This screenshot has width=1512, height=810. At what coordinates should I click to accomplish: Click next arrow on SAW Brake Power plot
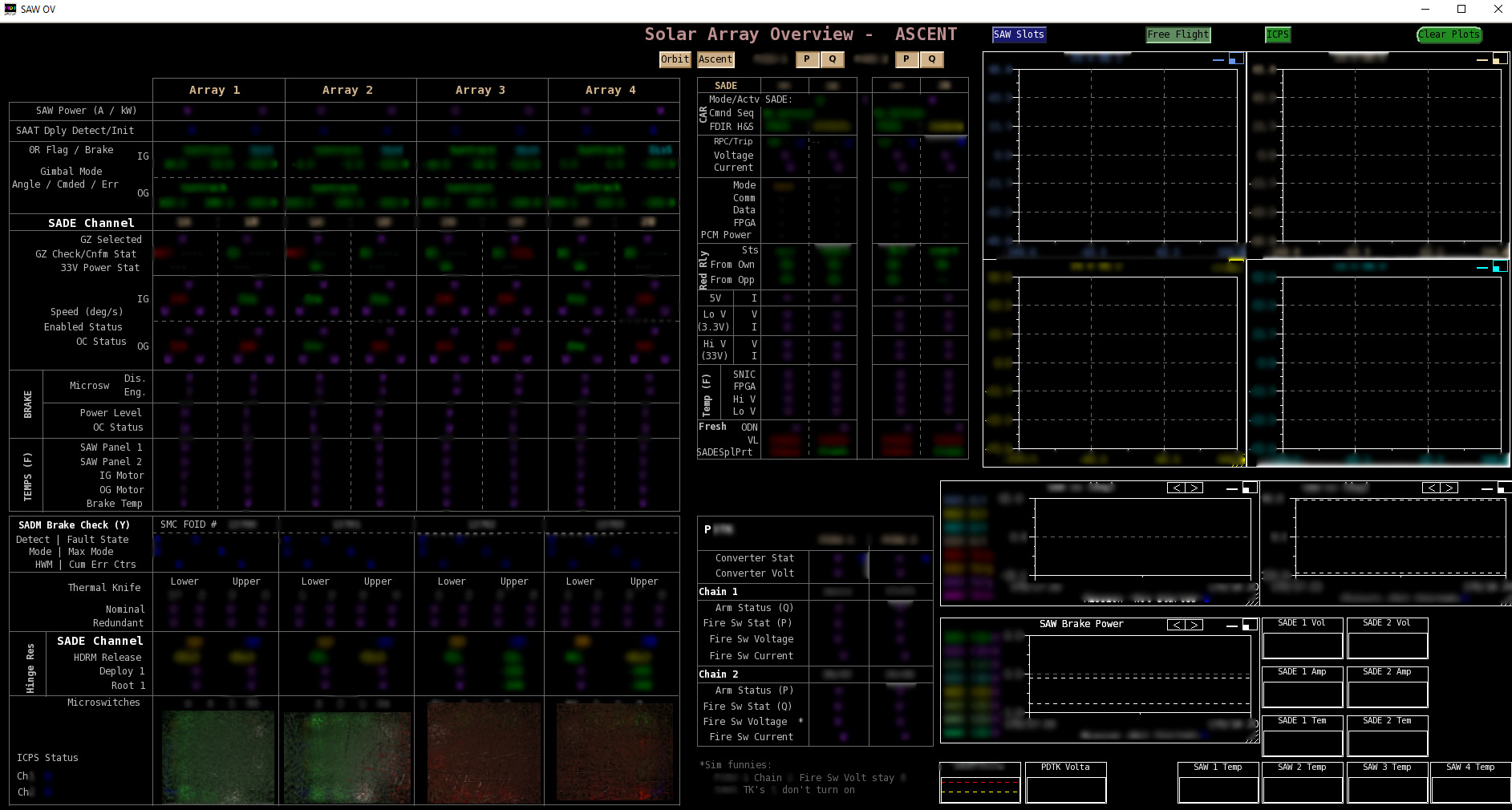click(1194, 625)
